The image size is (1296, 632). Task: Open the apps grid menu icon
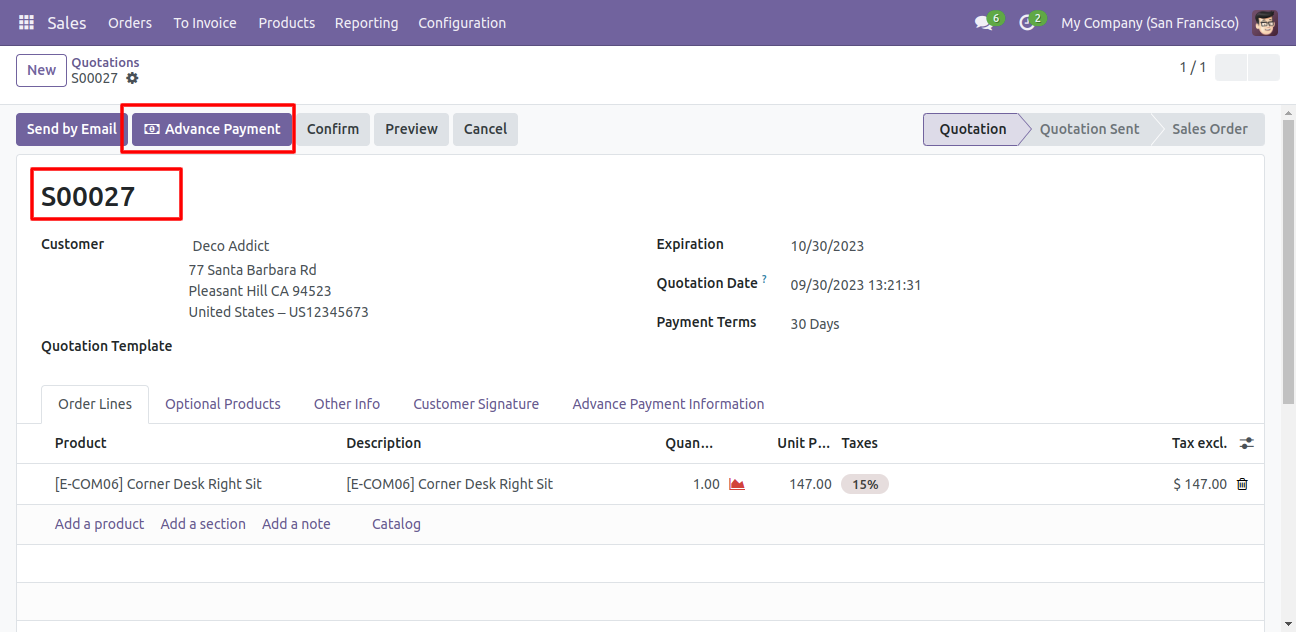pyautogui.click(x=26, y=22)
